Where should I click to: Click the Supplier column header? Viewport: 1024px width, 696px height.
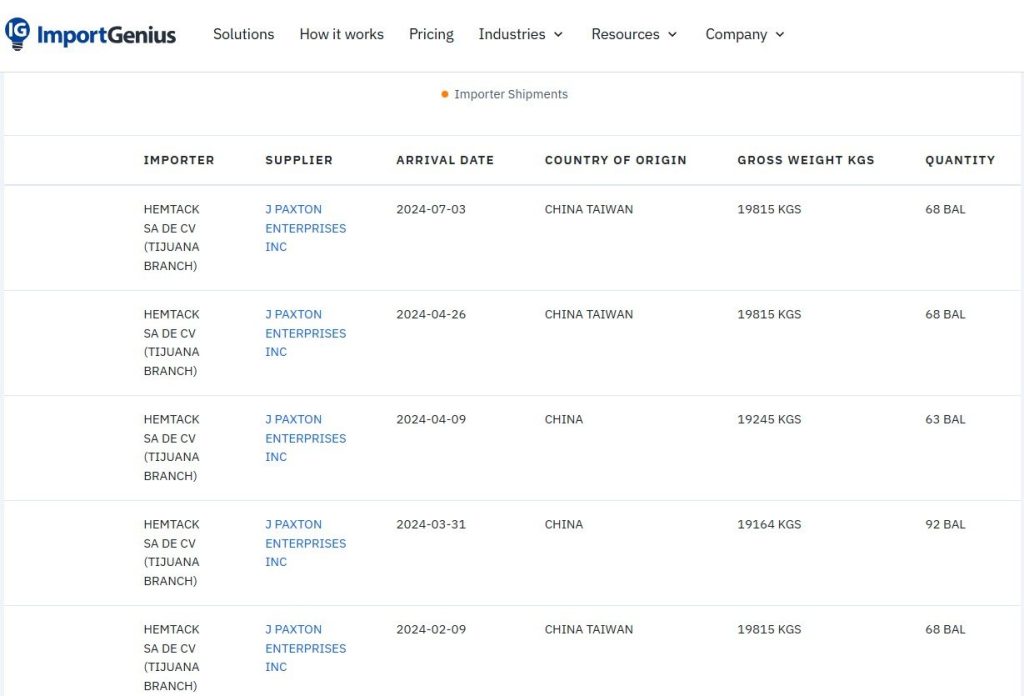(x=299, y=160)
